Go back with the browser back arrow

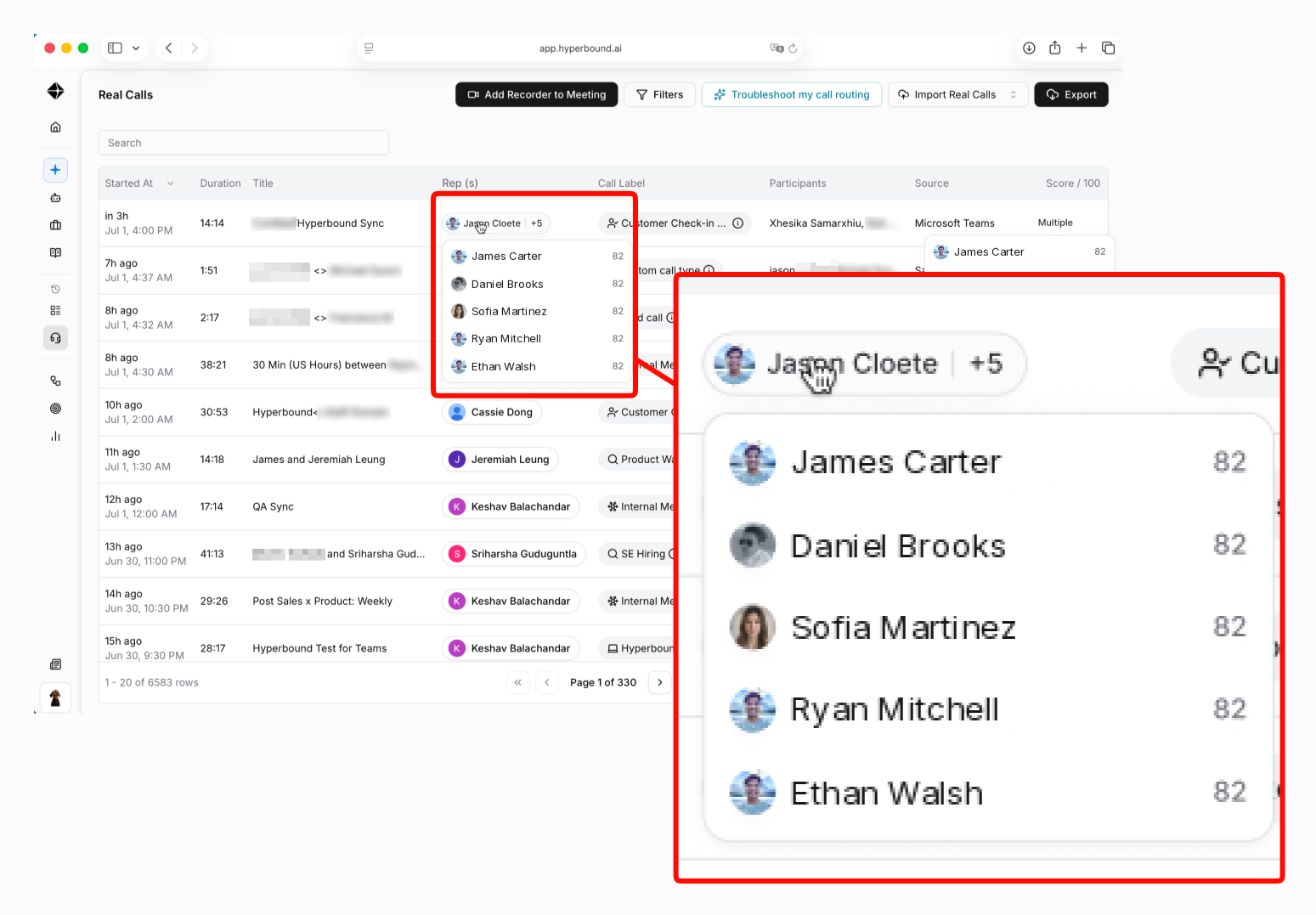[169, 48]
